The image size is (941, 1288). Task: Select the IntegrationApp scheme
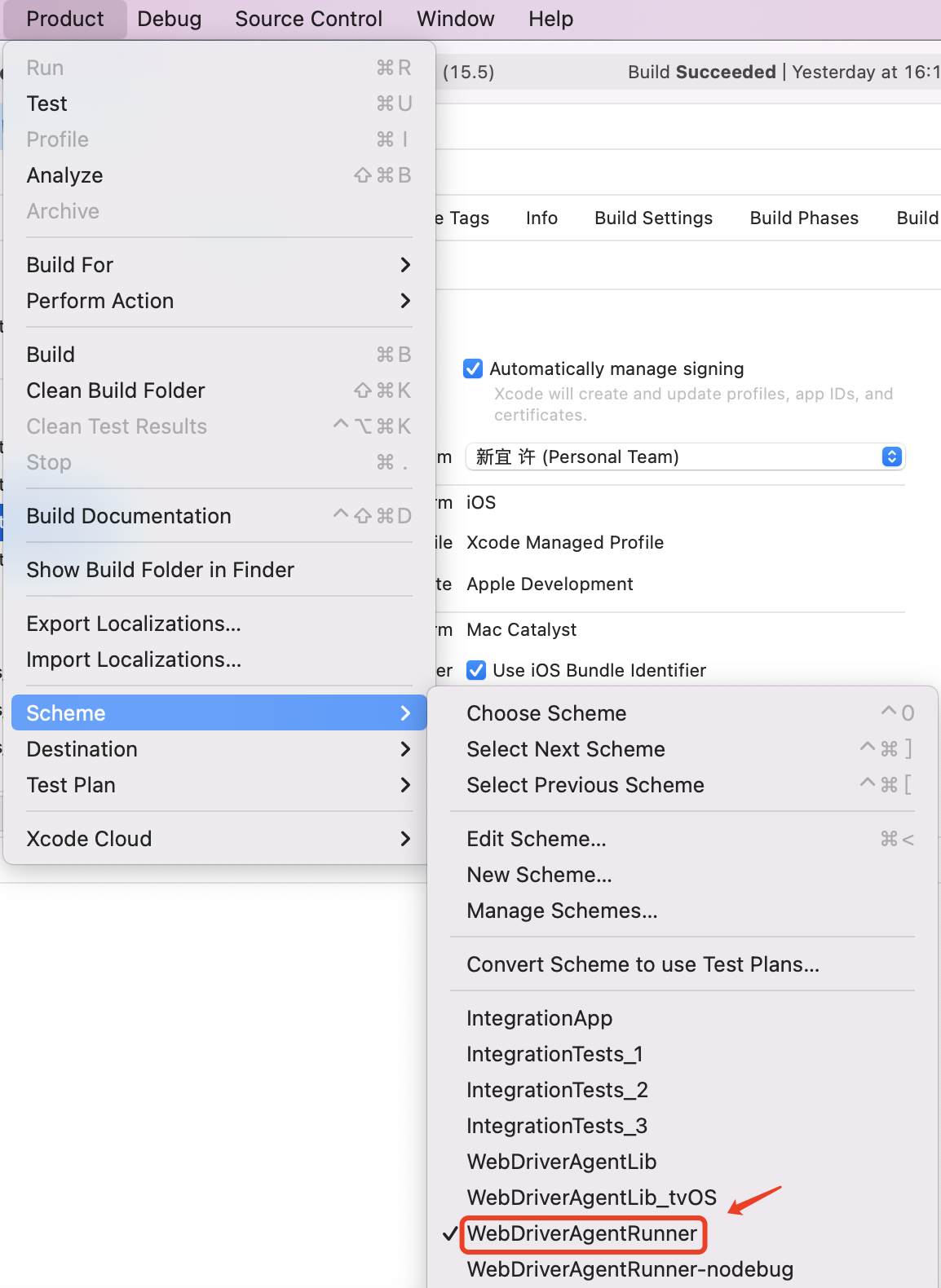[683, 1018]
